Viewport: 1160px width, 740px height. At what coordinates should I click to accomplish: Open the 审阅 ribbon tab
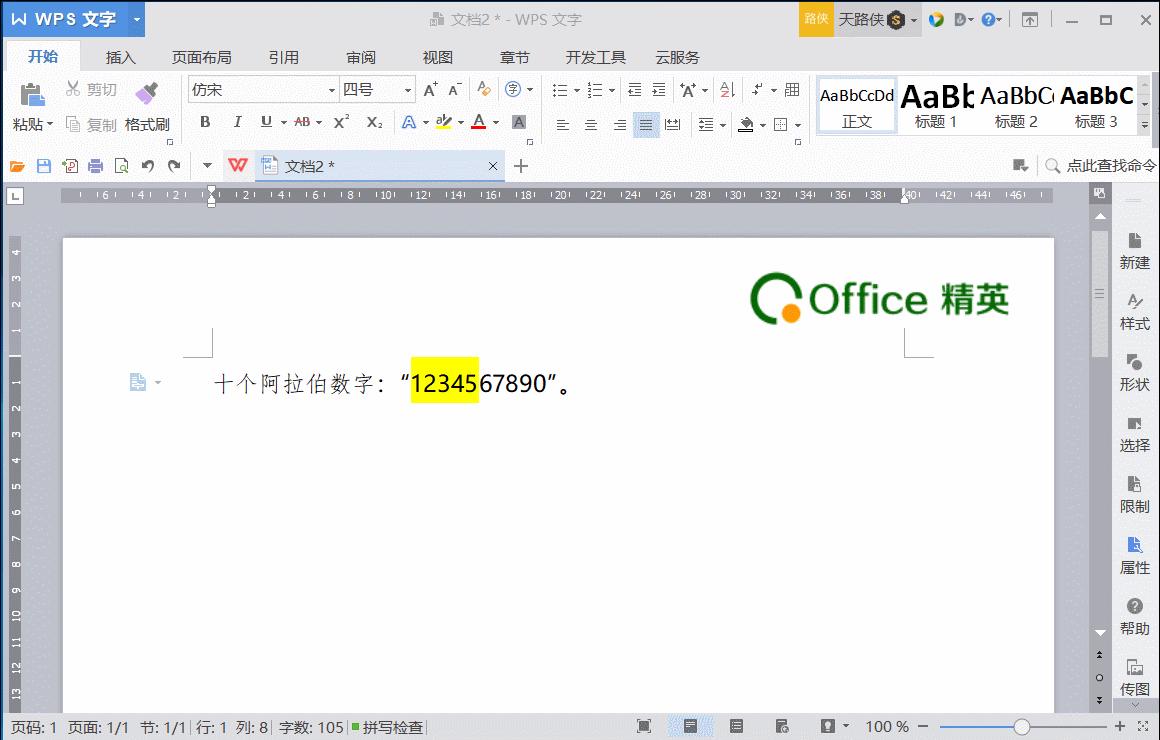pos(361,57)
